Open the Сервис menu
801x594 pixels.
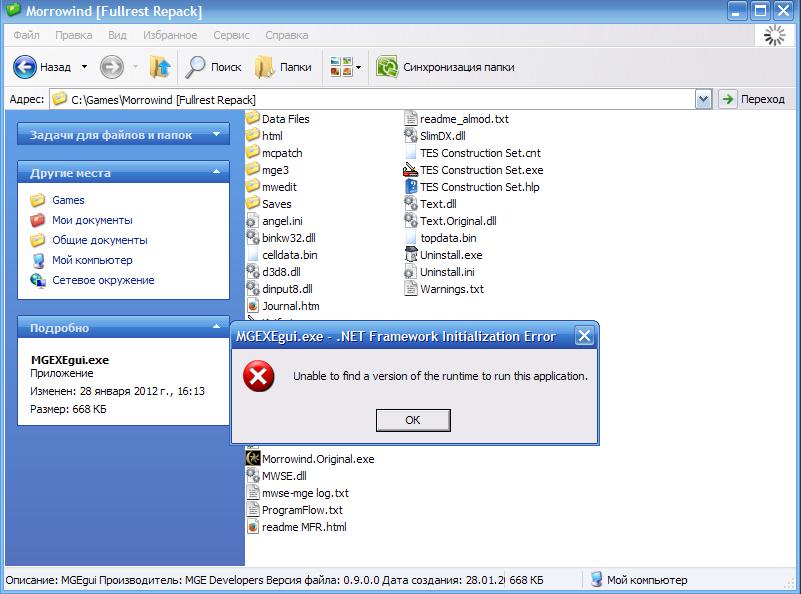231,35
